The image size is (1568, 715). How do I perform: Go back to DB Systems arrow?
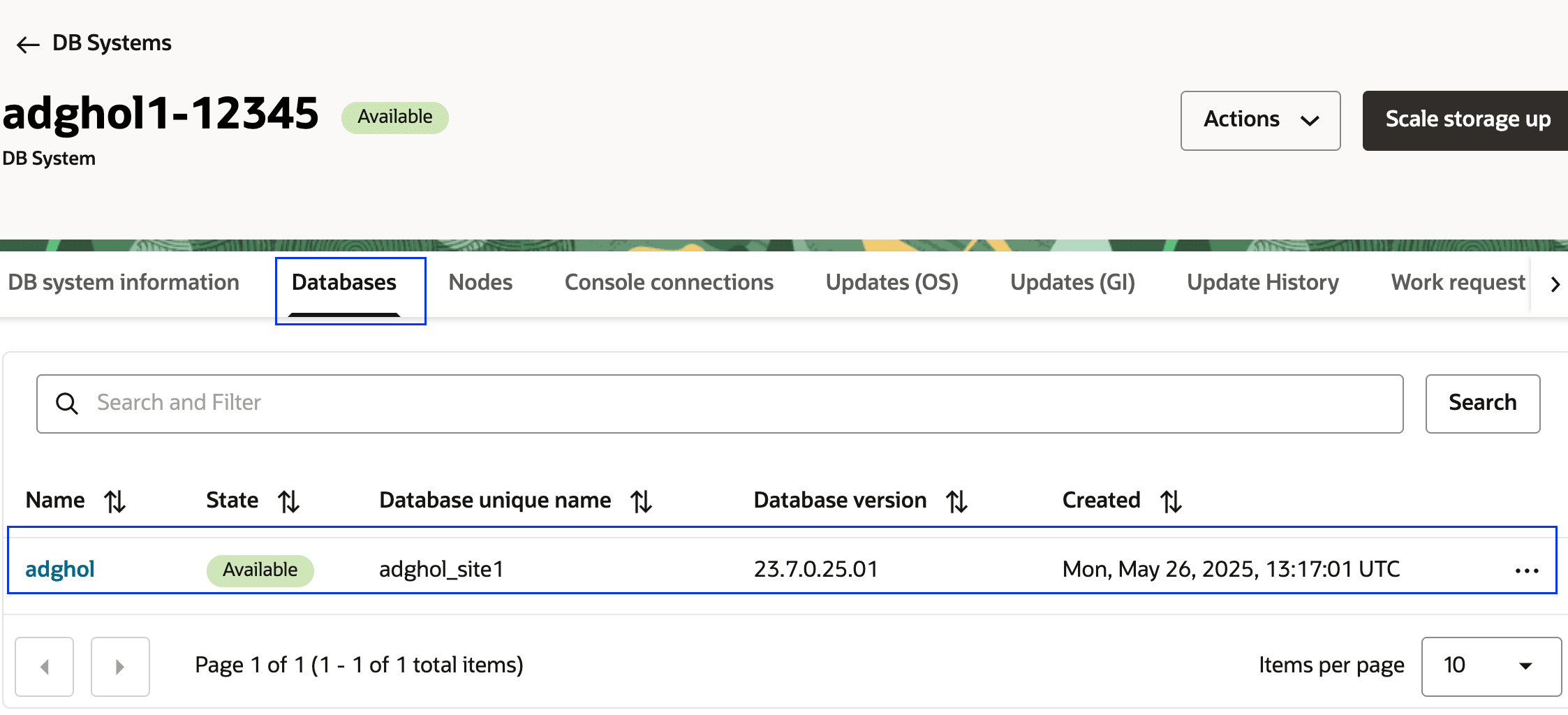click(x=28, y=45)
